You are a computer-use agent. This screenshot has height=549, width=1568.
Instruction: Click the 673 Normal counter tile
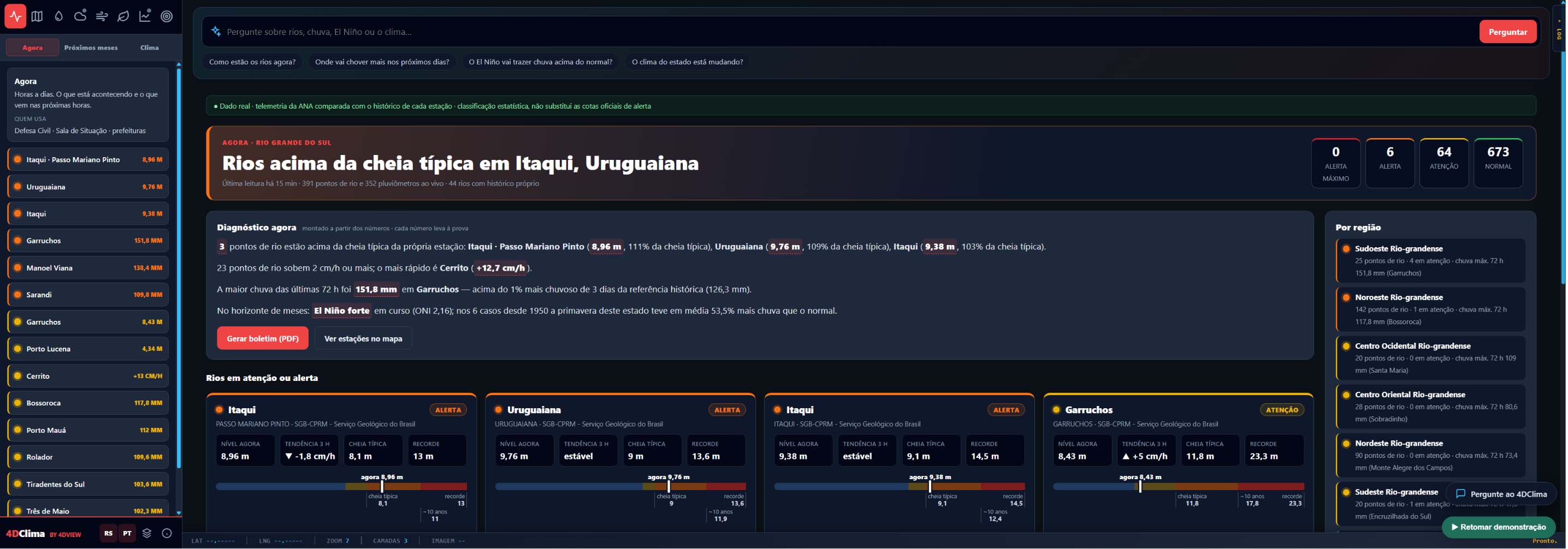(1498, 162)
